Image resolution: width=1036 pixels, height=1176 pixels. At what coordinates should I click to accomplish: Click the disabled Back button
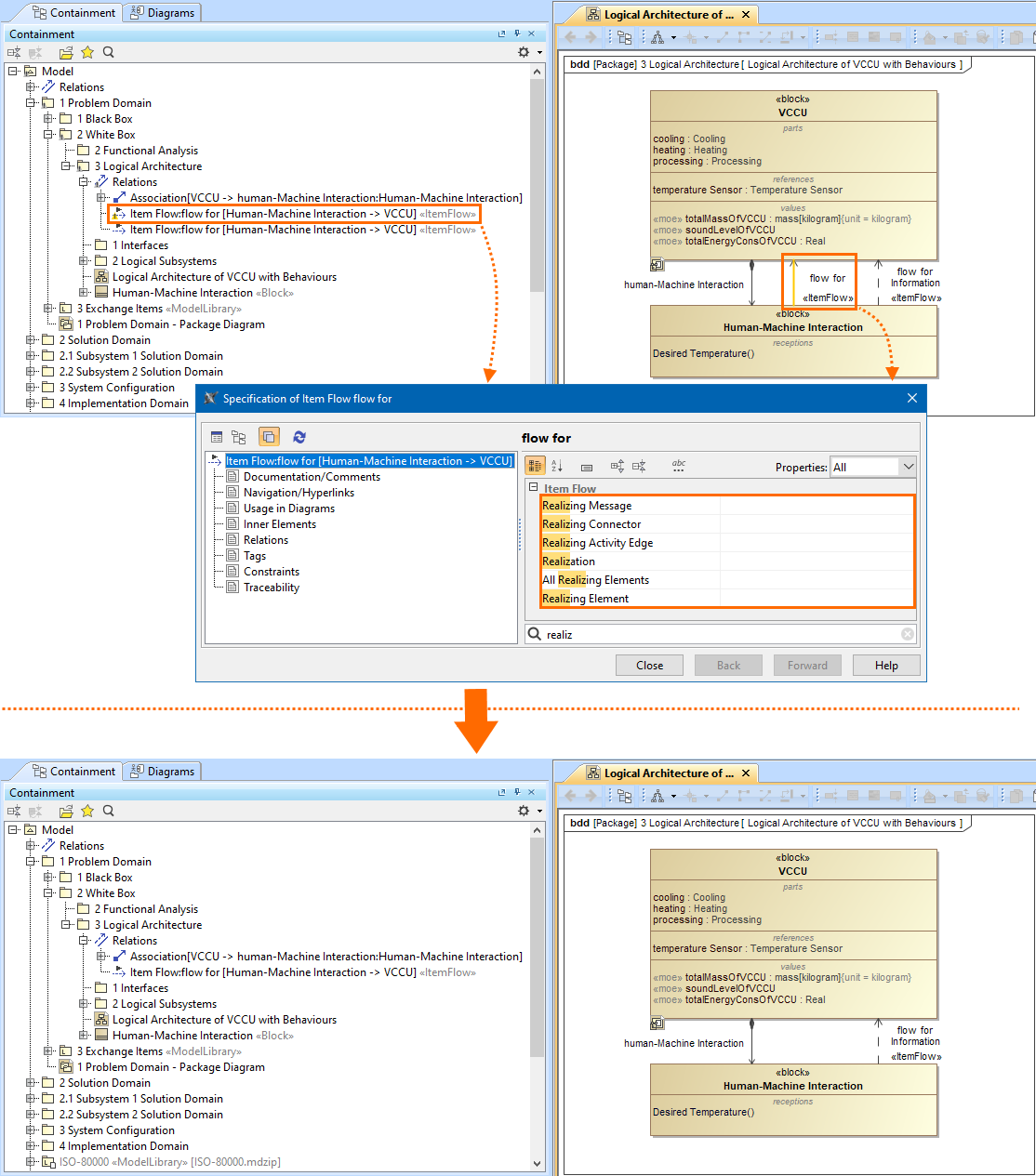728,665
